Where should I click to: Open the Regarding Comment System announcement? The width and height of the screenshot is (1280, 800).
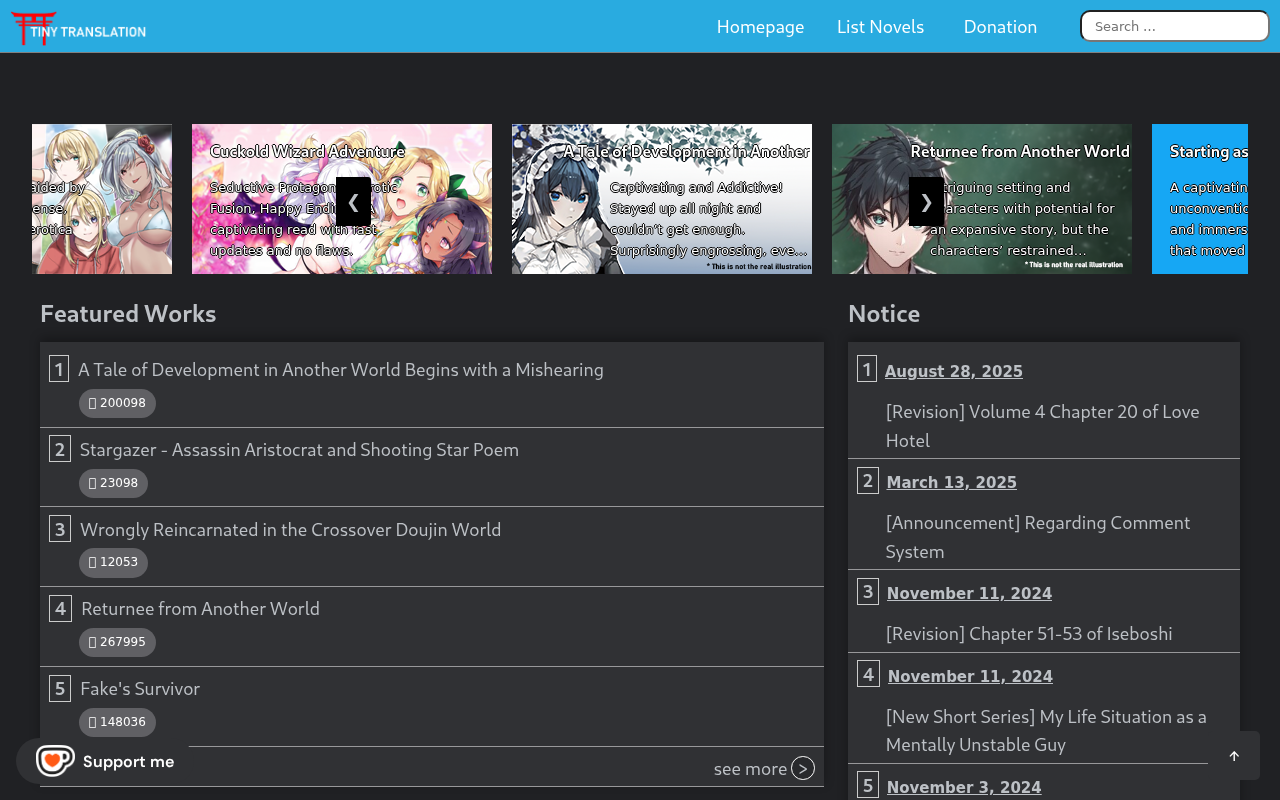(x=1038, y=537)
